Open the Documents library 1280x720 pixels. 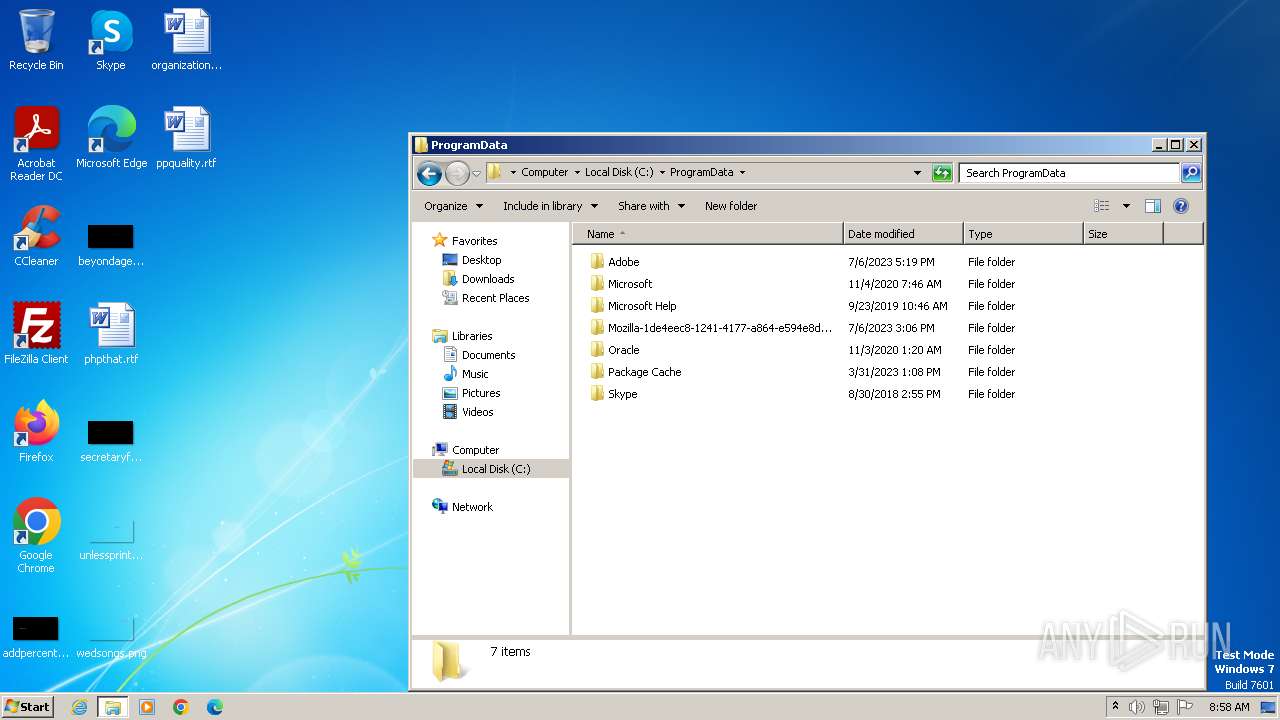tap(488, 355)
